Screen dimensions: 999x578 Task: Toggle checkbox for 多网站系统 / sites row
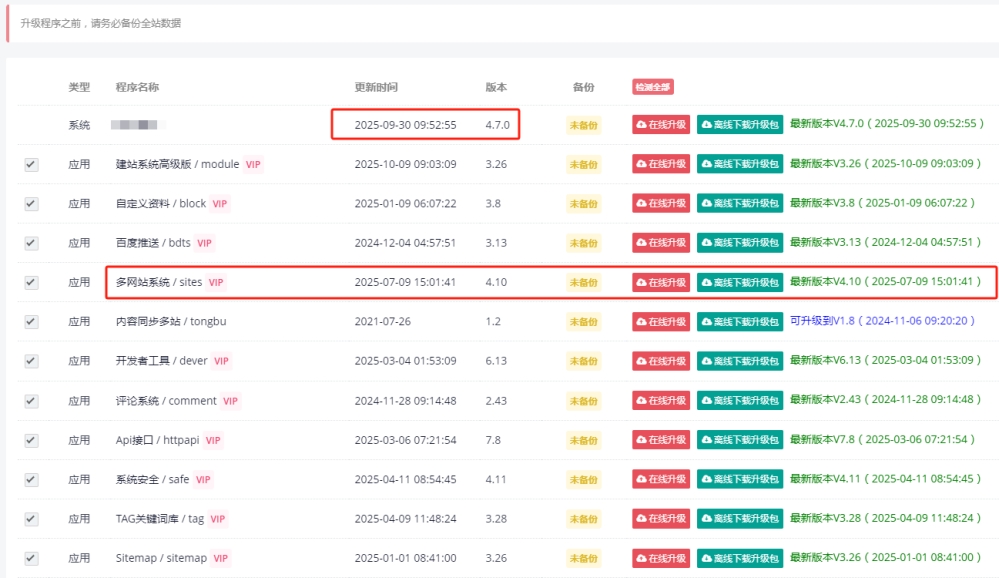(x=31, y=283)
